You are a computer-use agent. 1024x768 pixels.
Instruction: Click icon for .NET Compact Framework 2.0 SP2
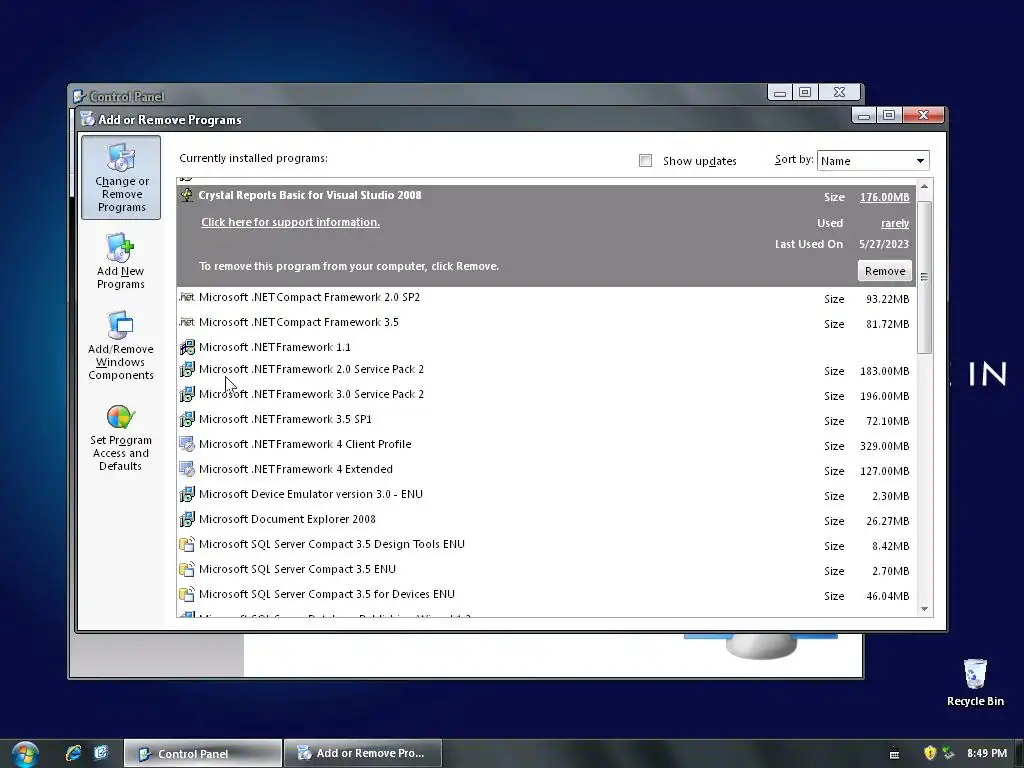(187, 297)
